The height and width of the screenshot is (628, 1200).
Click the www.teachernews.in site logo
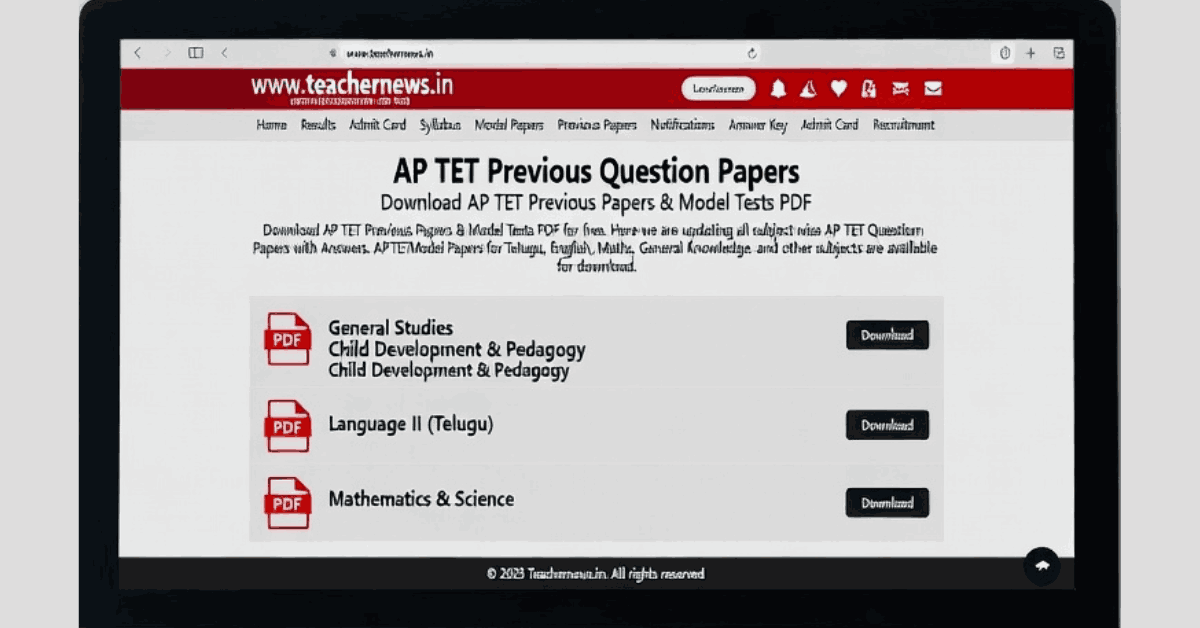(x=351, y=87)
